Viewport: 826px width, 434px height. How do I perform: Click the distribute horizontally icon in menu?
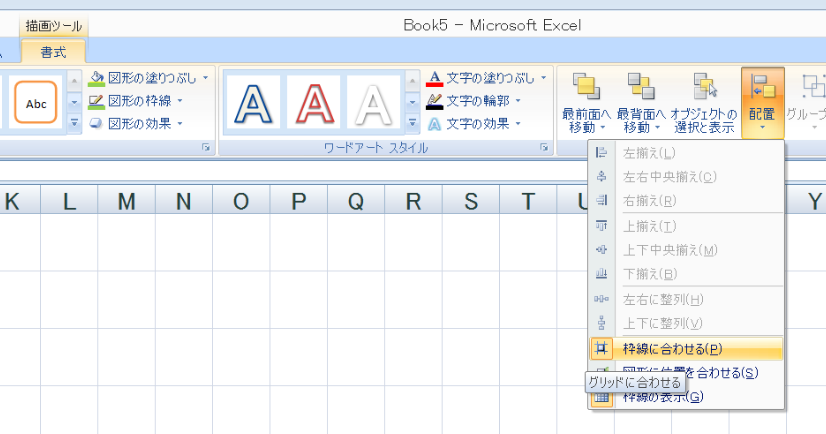click(x=601, y=299)
